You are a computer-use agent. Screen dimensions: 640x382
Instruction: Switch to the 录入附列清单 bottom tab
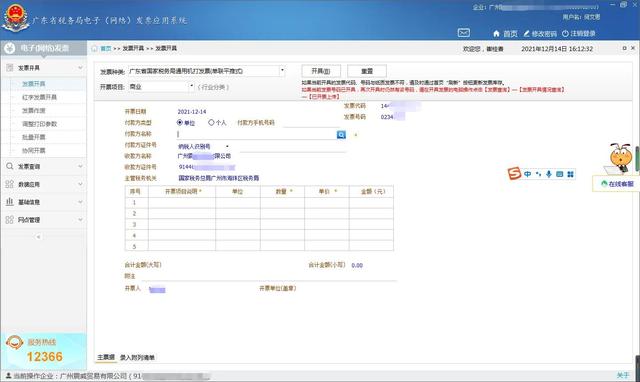[x=137, y=358]
